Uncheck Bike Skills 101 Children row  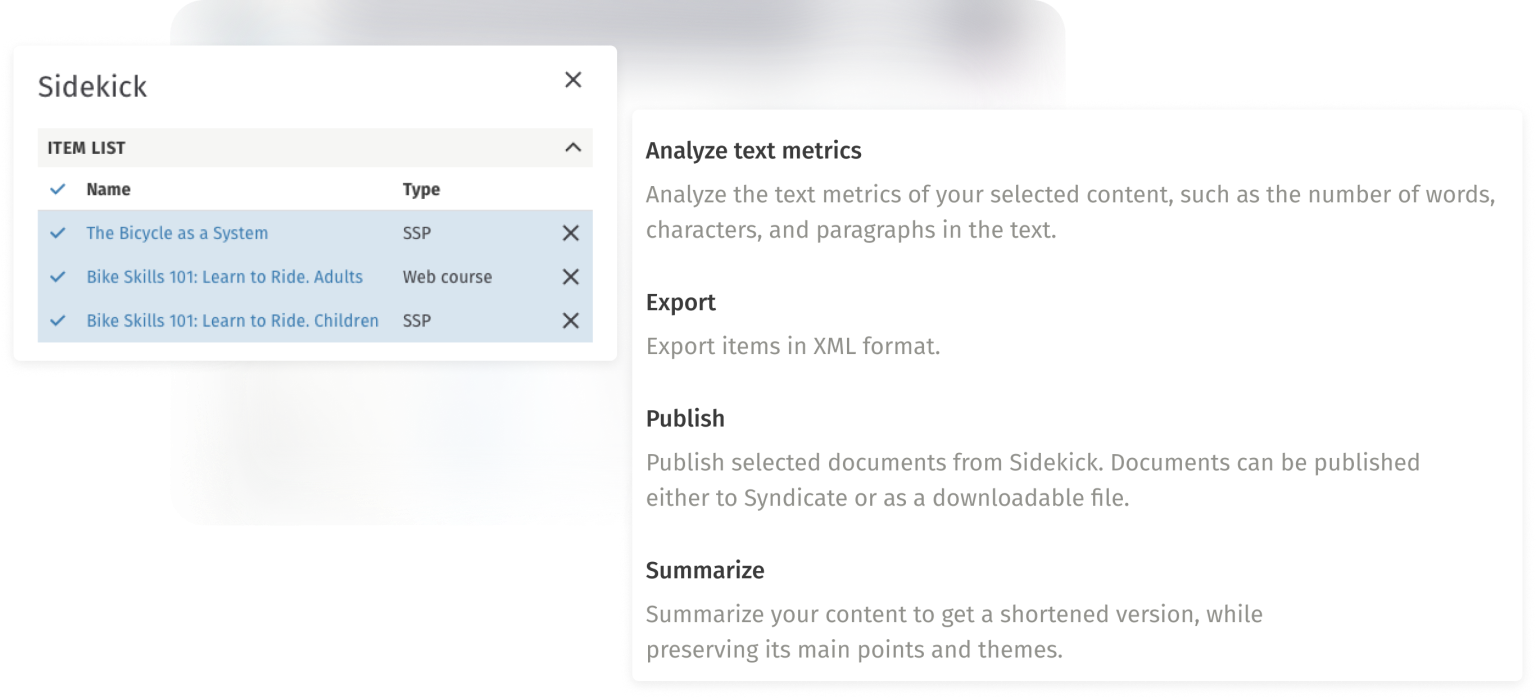coord(58,321)
